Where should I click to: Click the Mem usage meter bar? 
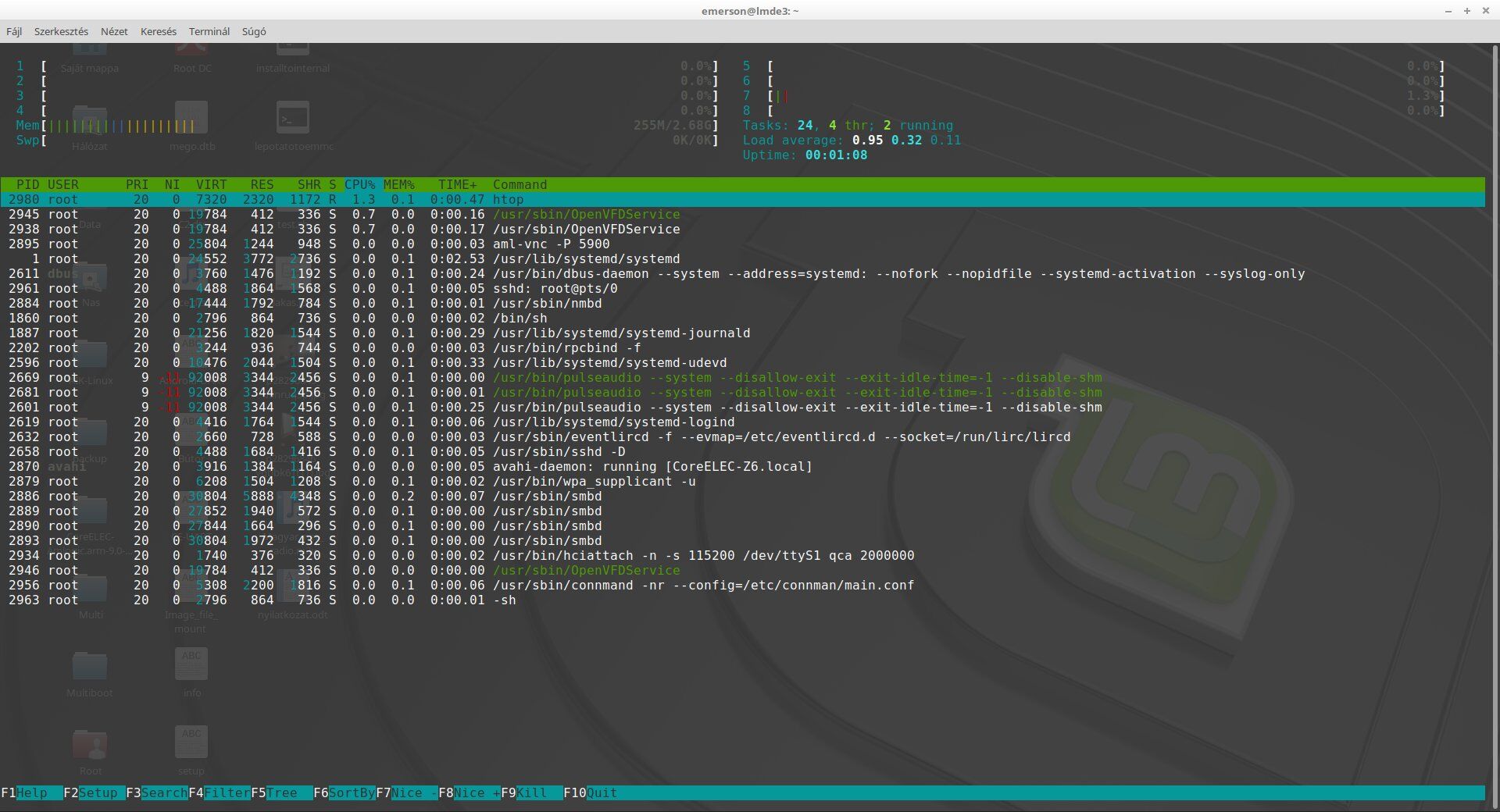(x=379, y=126)
